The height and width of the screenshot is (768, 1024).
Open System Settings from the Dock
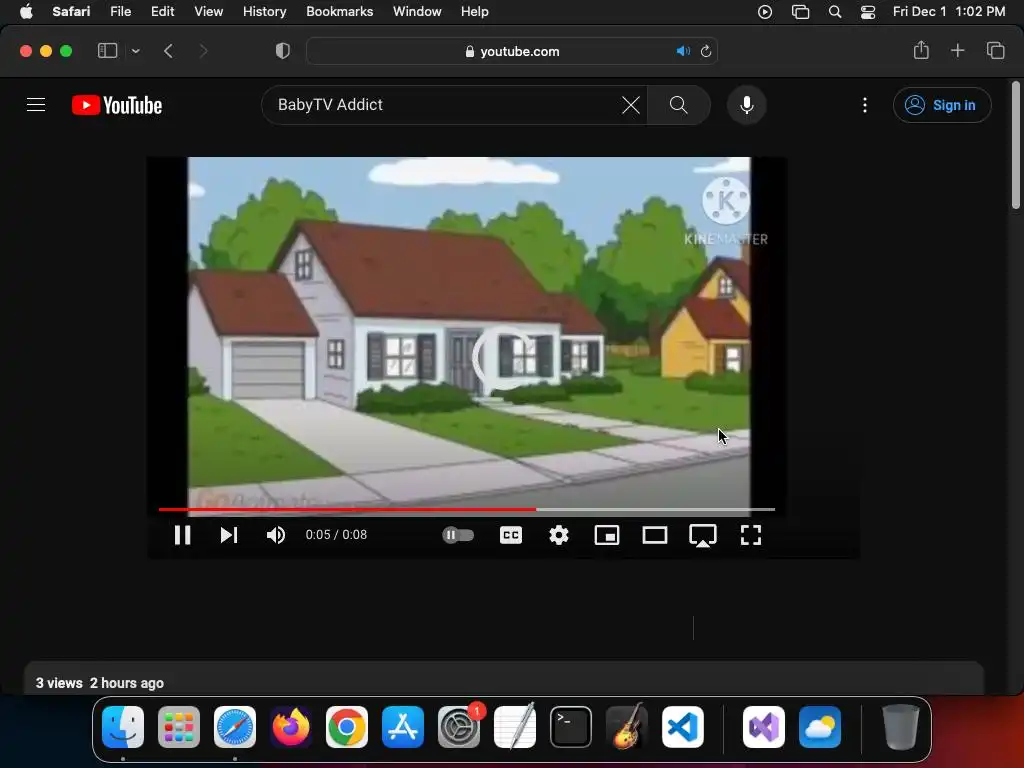point(459,727)
